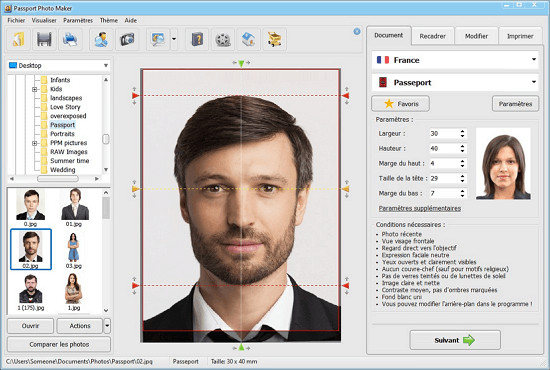Click the camera toolbar icon
Image resolution: width=550 pixels, height=370 pixels.
pos(127,39)
